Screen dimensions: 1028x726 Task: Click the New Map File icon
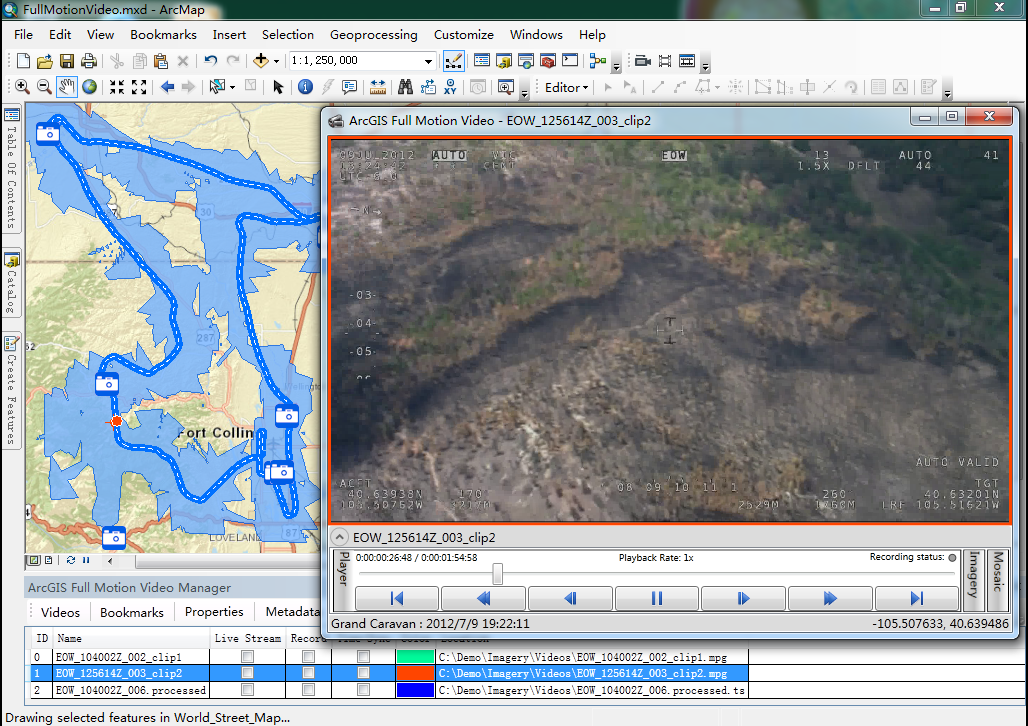23,61
